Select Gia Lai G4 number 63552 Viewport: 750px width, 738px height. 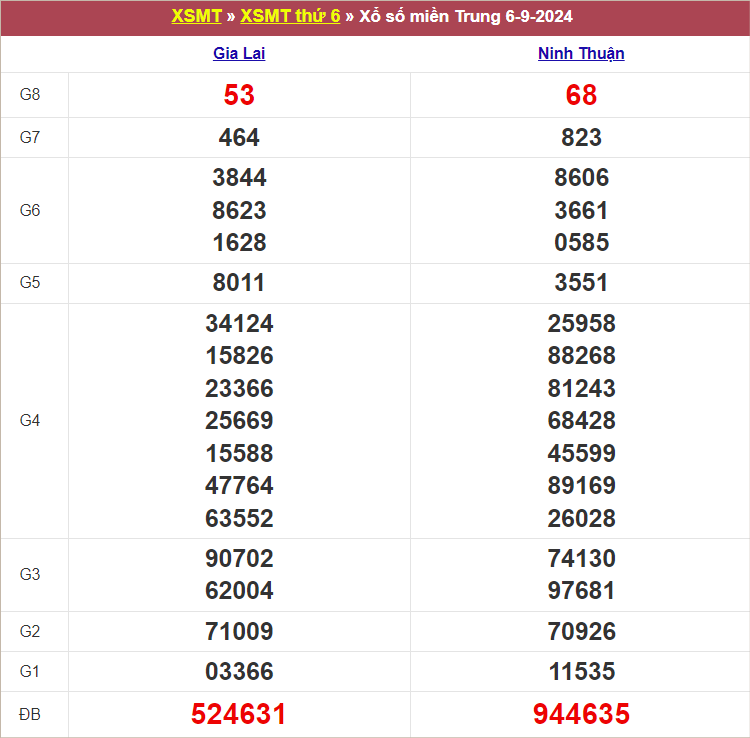(239, 518)
